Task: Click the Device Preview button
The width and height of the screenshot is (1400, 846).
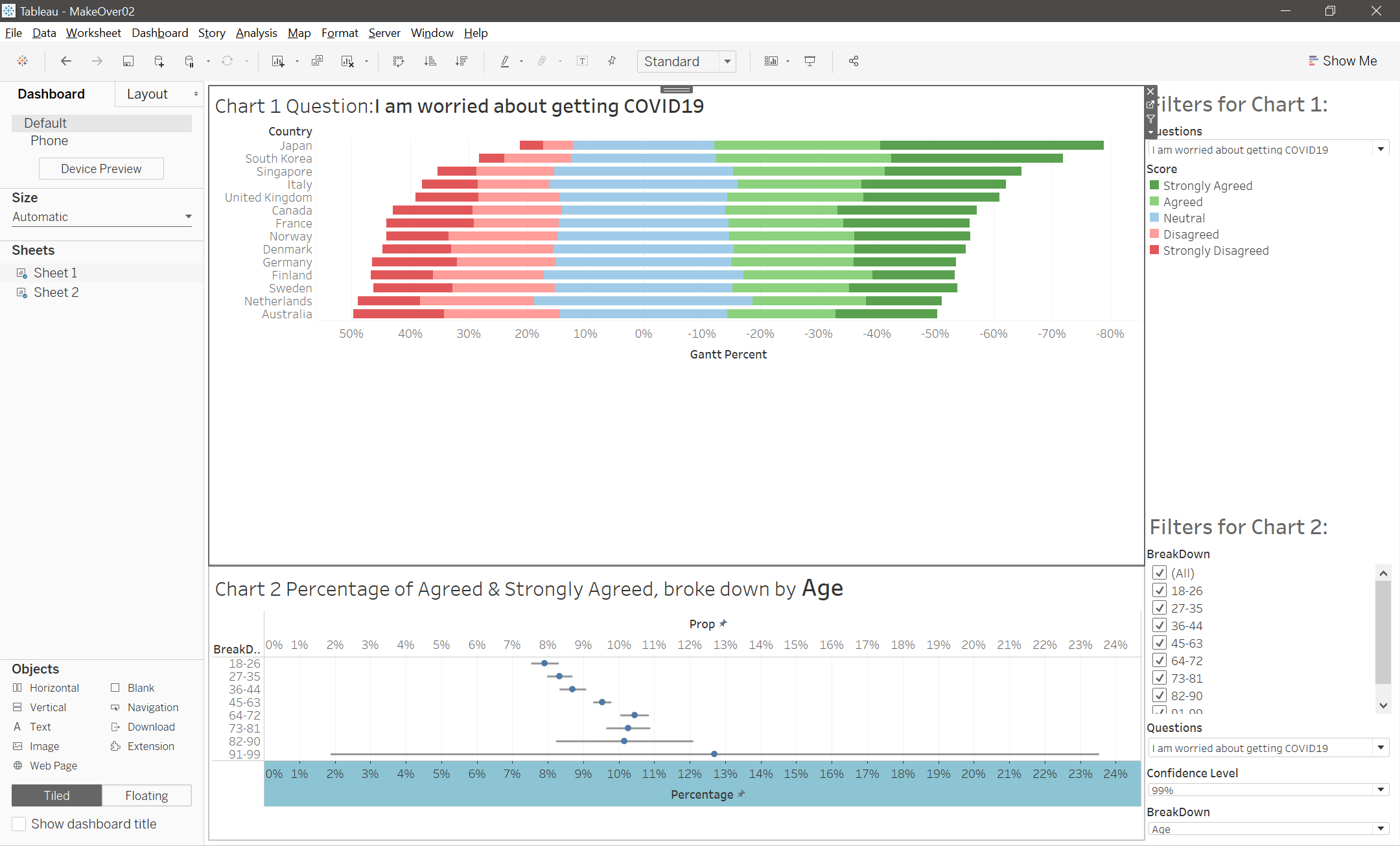Action: [101, 169]
